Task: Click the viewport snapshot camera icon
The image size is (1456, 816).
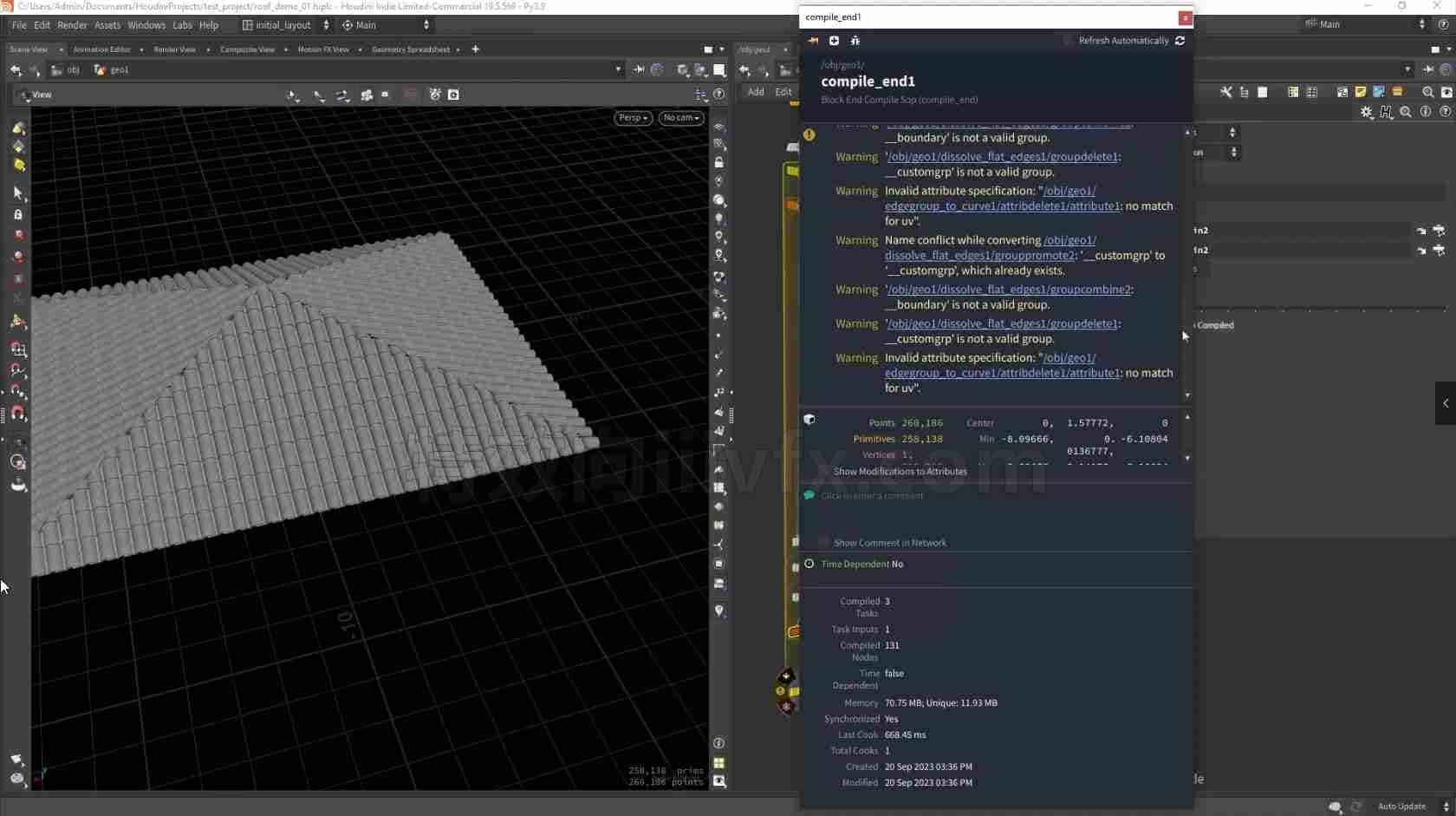Action: tap(453, 95)
